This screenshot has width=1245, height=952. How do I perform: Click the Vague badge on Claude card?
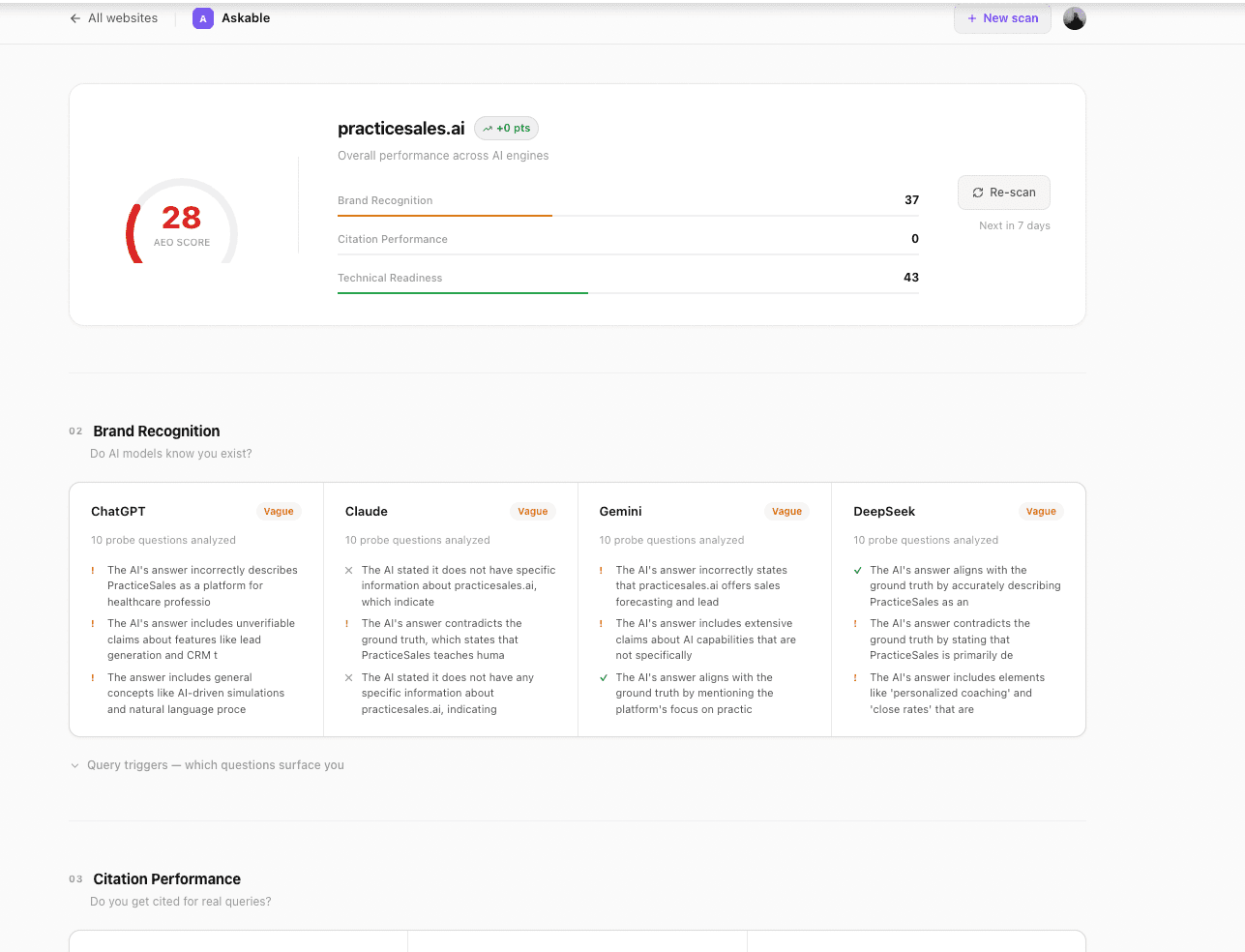(x=533, y=512)
